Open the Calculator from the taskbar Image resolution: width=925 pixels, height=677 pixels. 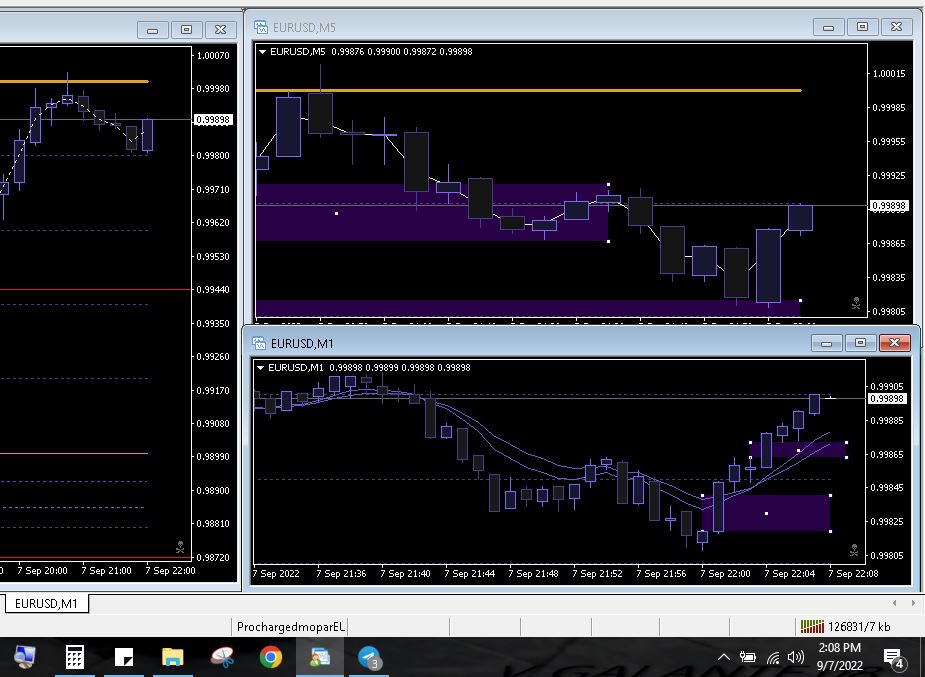74,657
